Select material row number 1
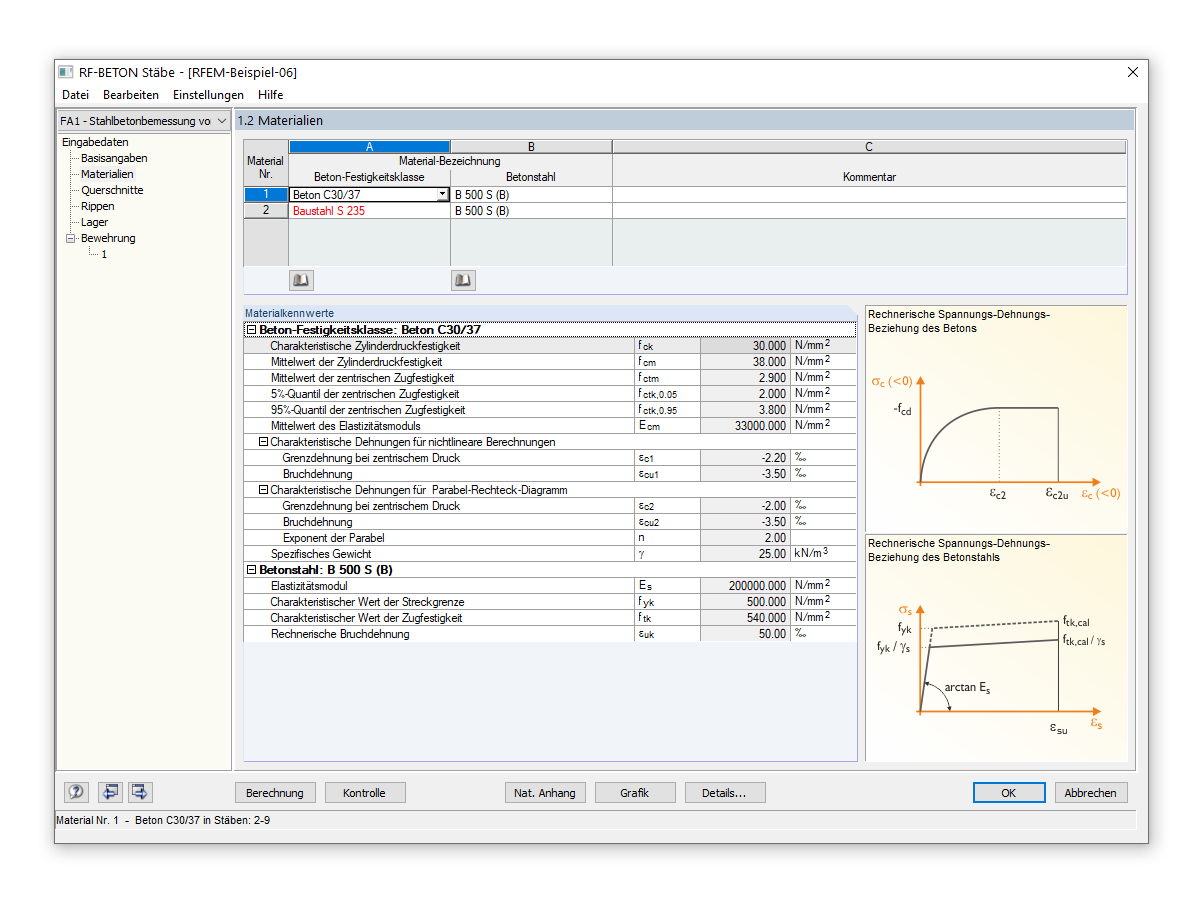This screenshot has height=900, width=1200. tap(266, 195)
